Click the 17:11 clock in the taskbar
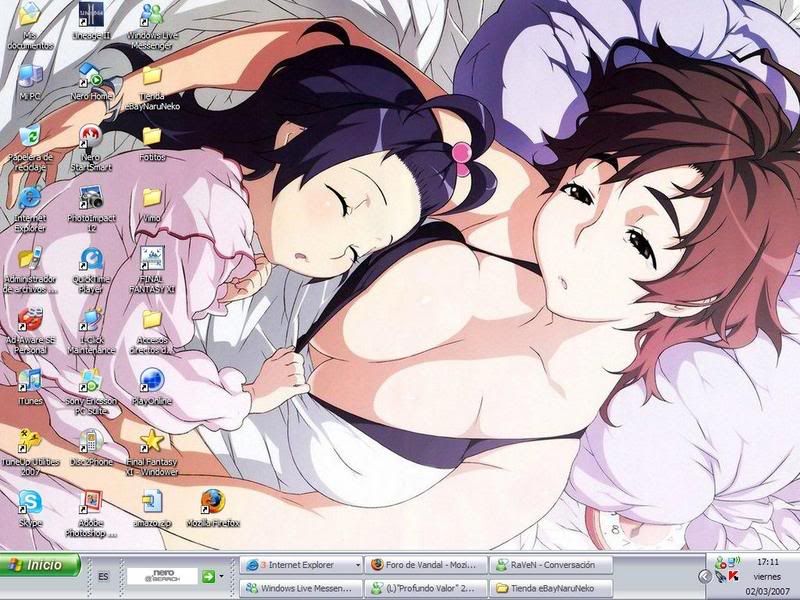This screenshot has width=800, height=600. (768, 562)
